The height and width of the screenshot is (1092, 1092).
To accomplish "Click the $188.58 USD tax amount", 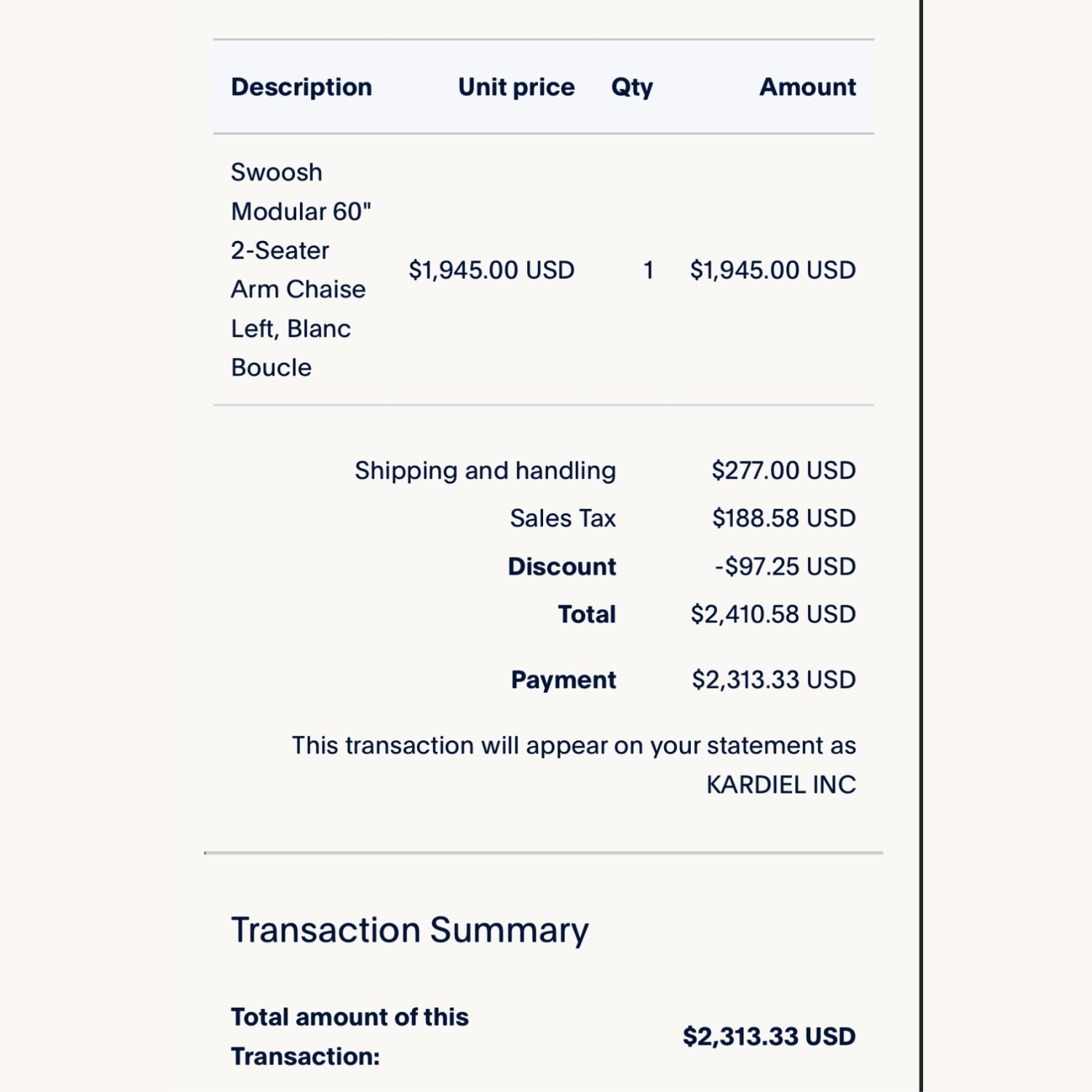I will (x=783, y=518).
